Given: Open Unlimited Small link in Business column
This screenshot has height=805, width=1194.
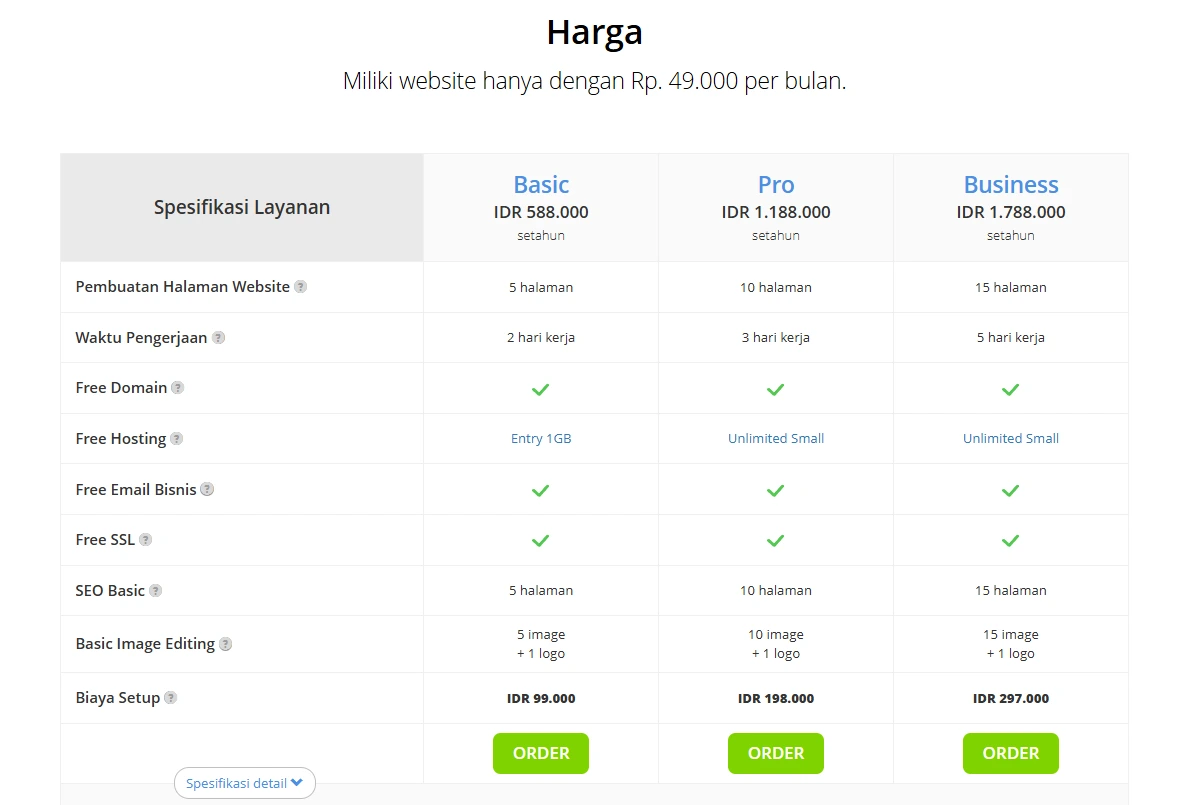Looking at the screenshot, I should click(x=1010, y=439).
